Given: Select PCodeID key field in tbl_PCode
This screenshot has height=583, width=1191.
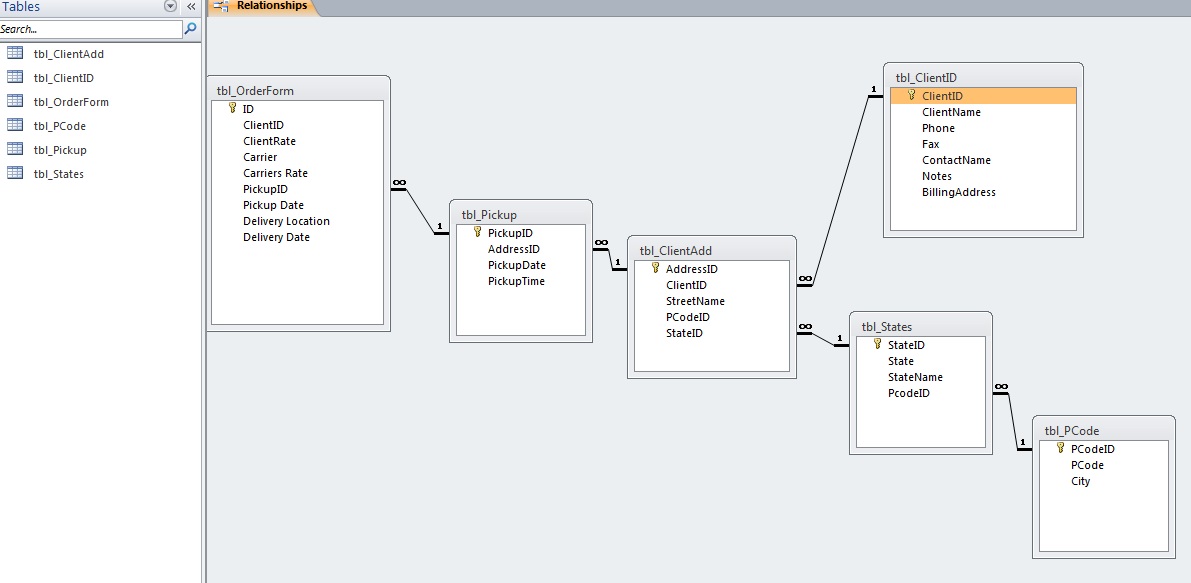Looking at the screenshot, I should click(1104, 449).
